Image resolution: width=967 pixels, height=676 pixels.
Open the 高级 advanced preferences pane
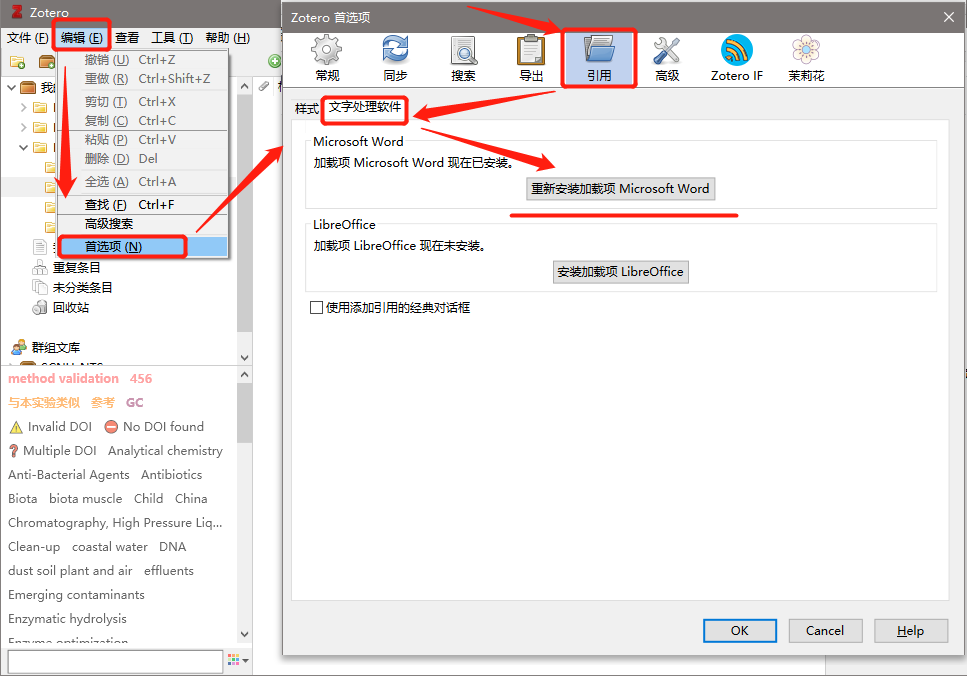(x=667, y=59)
